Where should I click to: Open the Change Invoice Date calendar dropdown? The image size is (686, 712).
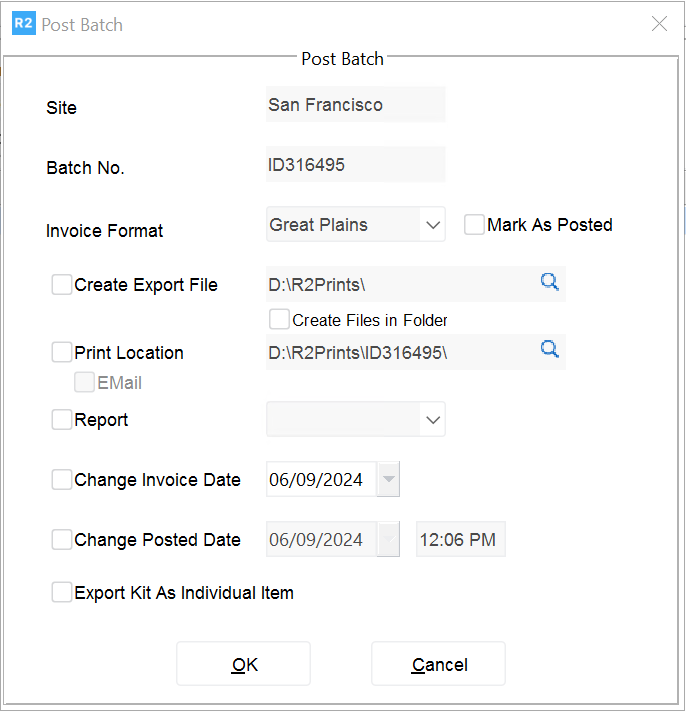click(389, 480)
